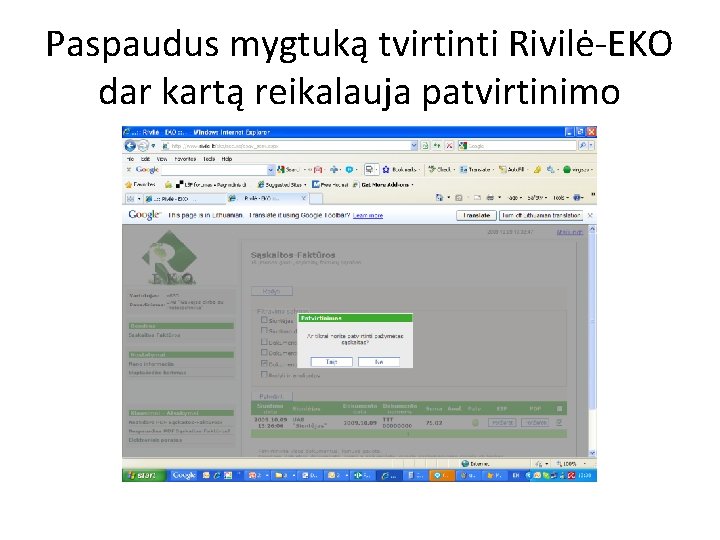The image size is (720, 540).
Task: Click the yellow highlighter icon
Action: pos(537,169)
